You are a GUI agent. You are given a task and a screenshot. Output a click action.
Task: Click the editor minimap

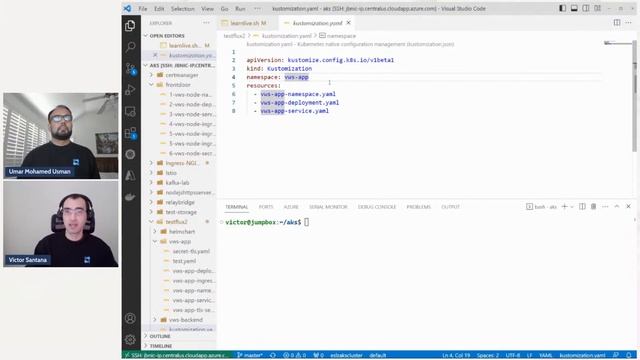(617, 43)
